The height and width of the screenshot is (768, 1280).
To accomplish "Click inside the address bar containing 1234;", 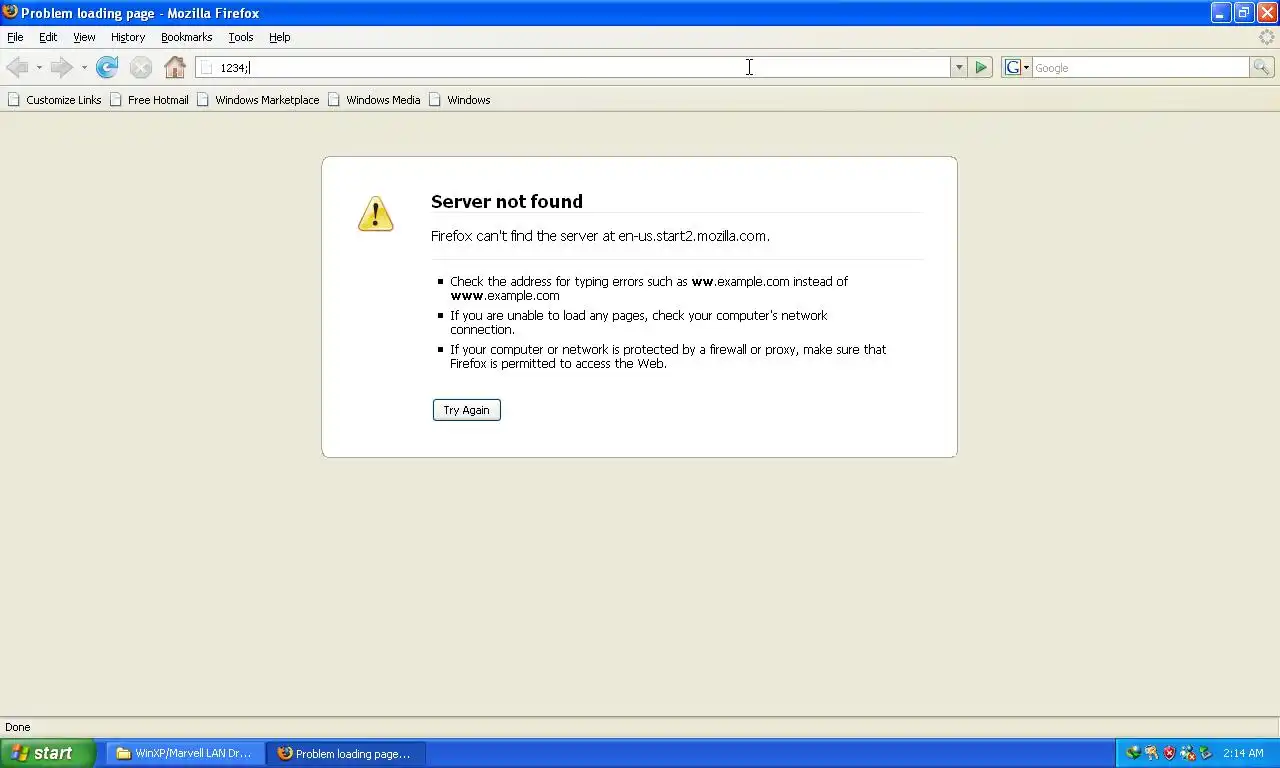I will pos(573,67).
